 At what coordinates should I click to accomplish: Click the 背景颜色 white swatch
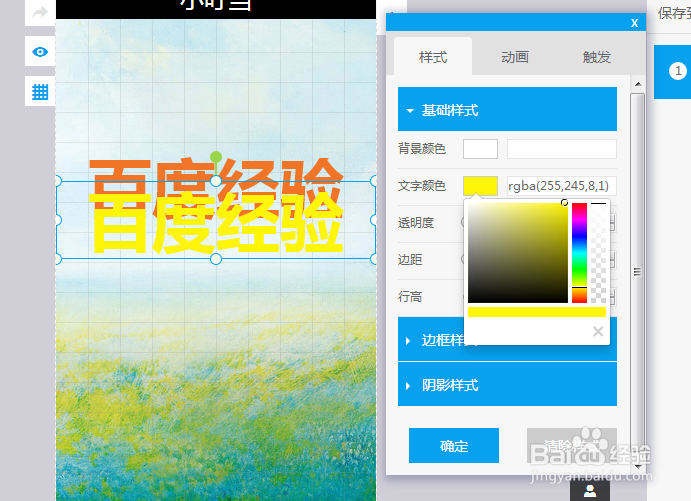480,149
